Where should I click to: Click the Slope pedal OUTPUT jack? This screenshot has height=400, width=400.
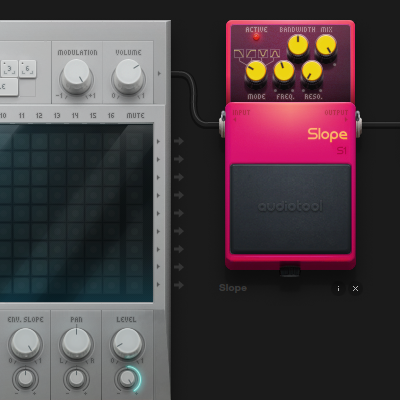coord(358,124)
